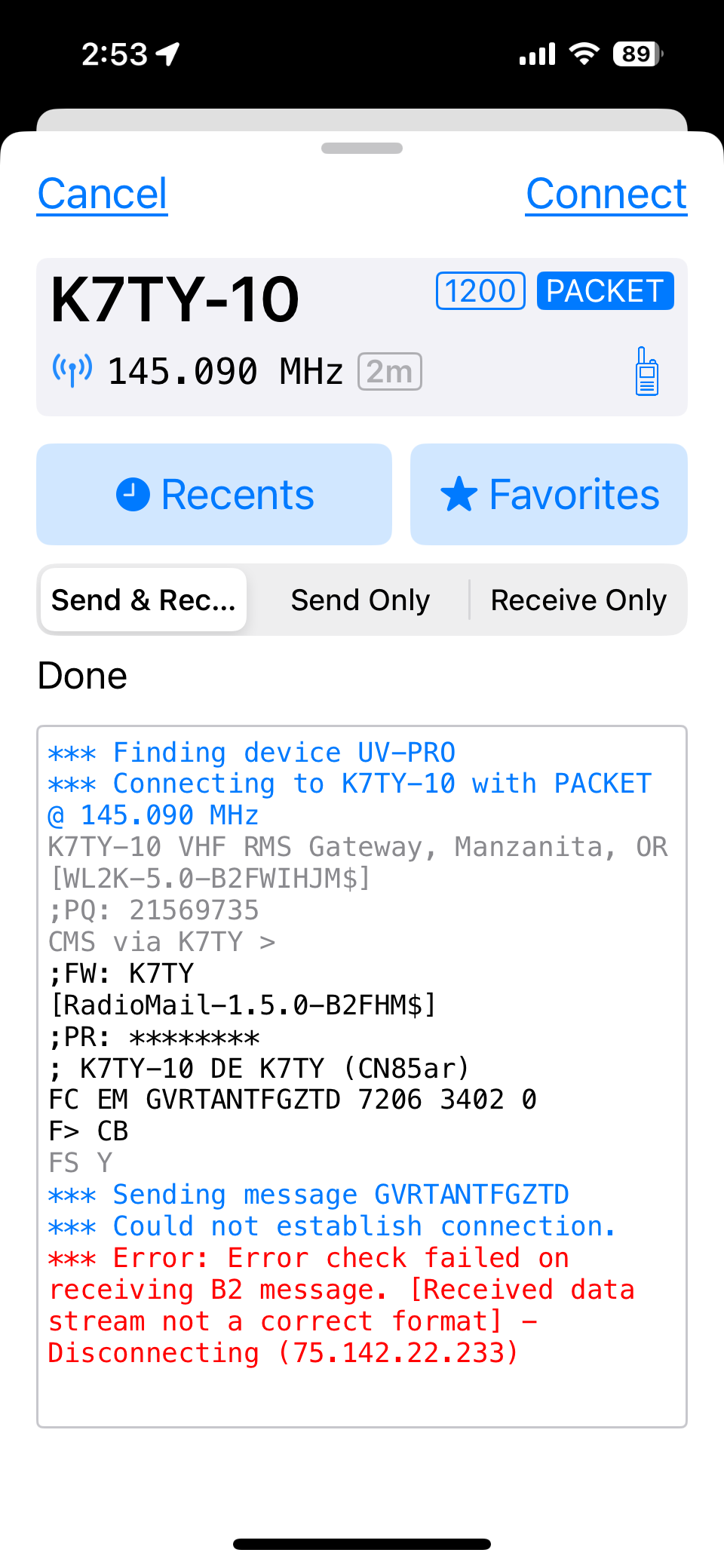Image resolution: width=724 pixels, height=1568 pixels.
Task: Select the Send & Receive option
Action: coord(143,600)
